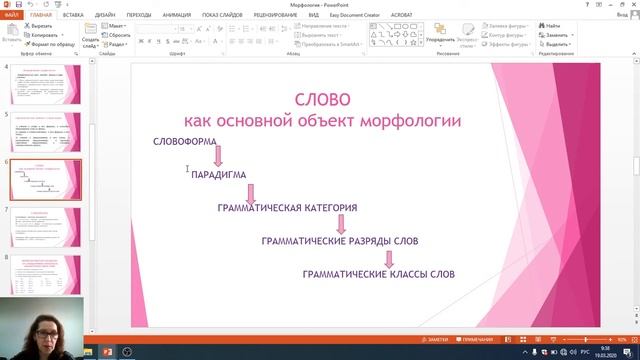Increase the font size
The width and height of the screenshot is (640, 360).
coord(199,29)
